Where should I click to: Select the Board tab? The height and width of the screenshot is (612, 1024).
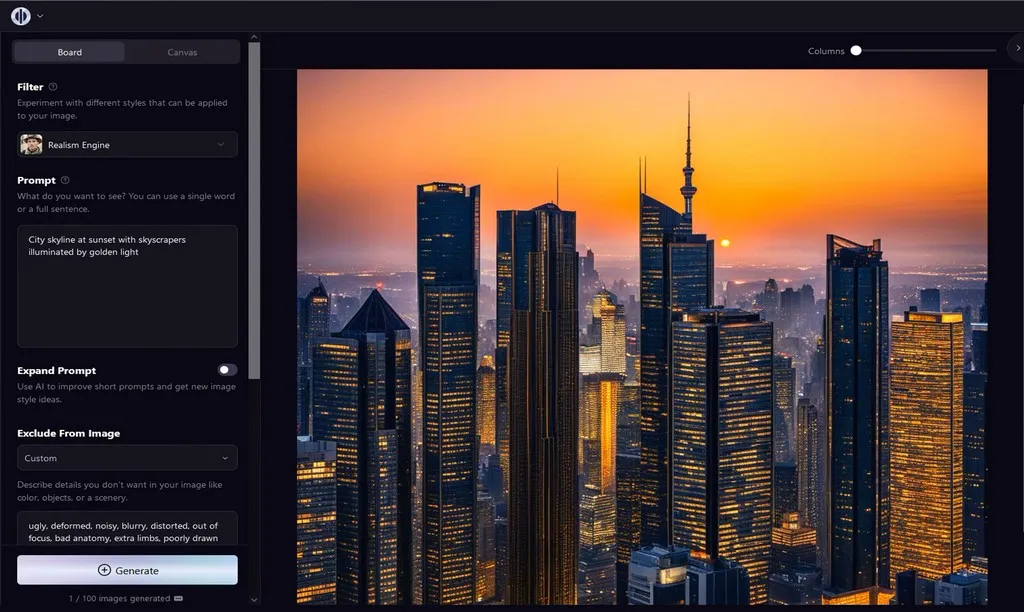coord(69,51)
